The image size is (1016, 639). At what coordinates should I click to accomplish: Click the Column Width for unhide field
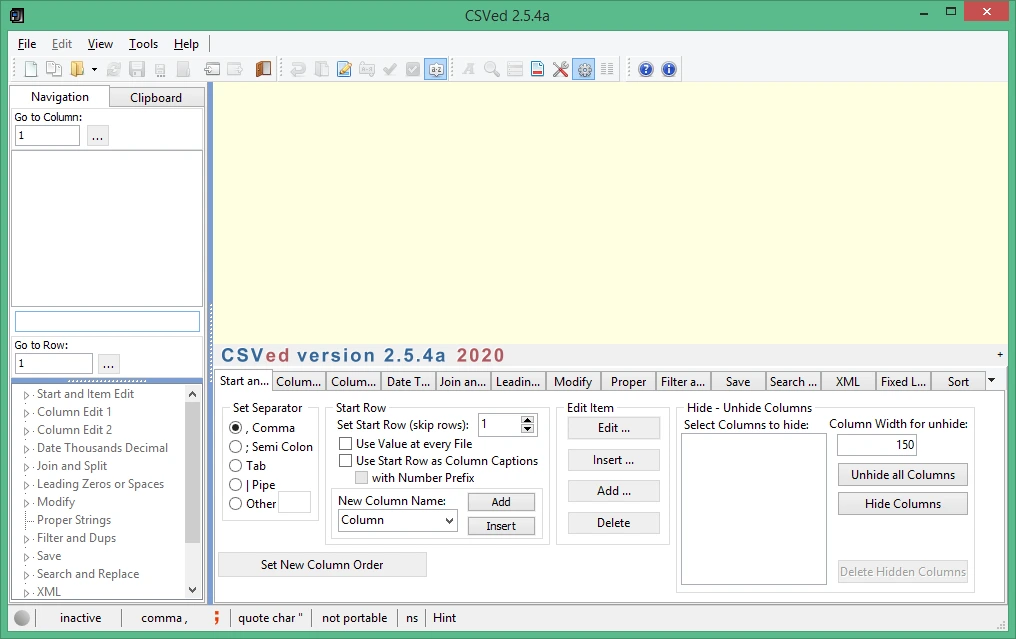[877, 445]
